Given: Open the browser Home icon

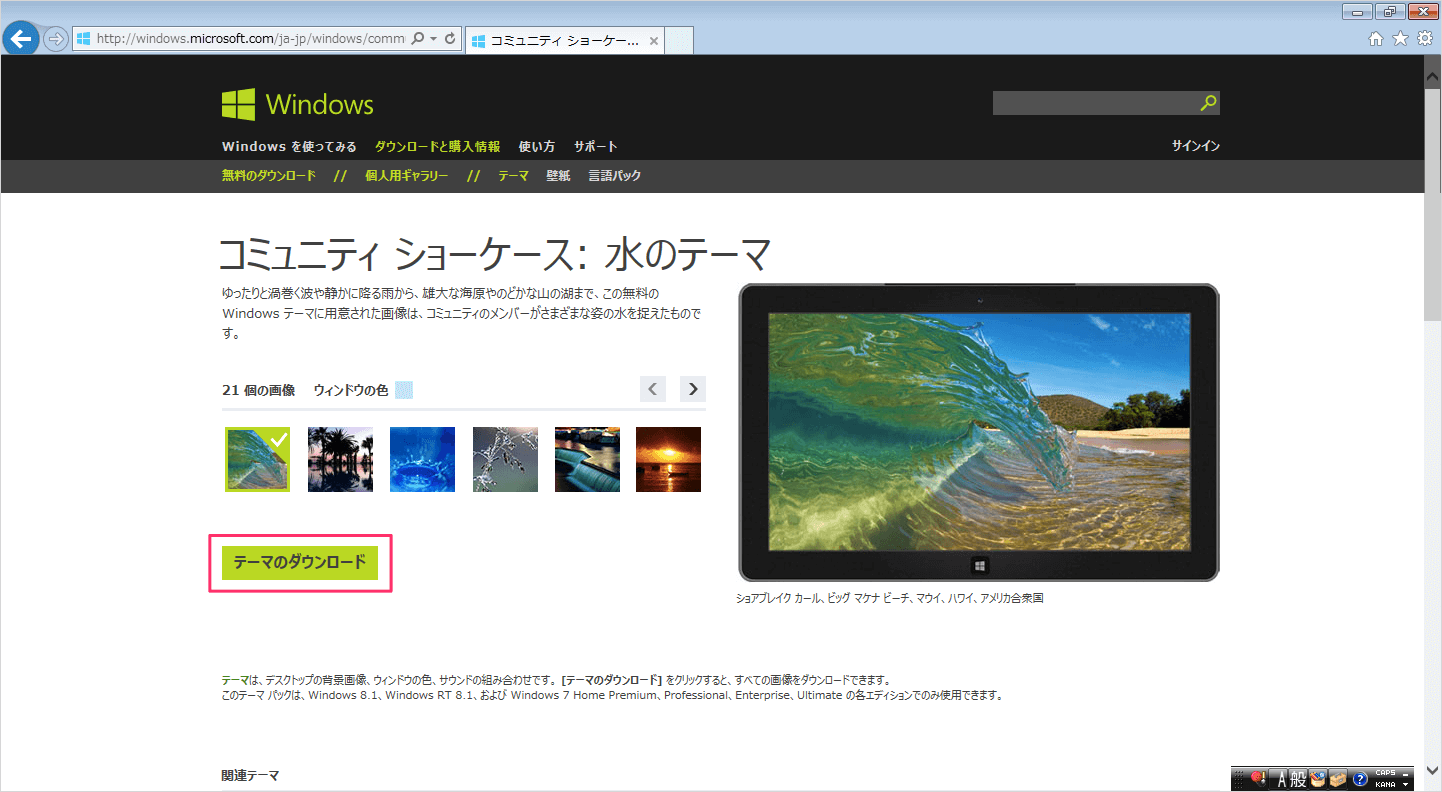Looking at the screenshot, I should pyautogui.click(x=1376, y=39).
